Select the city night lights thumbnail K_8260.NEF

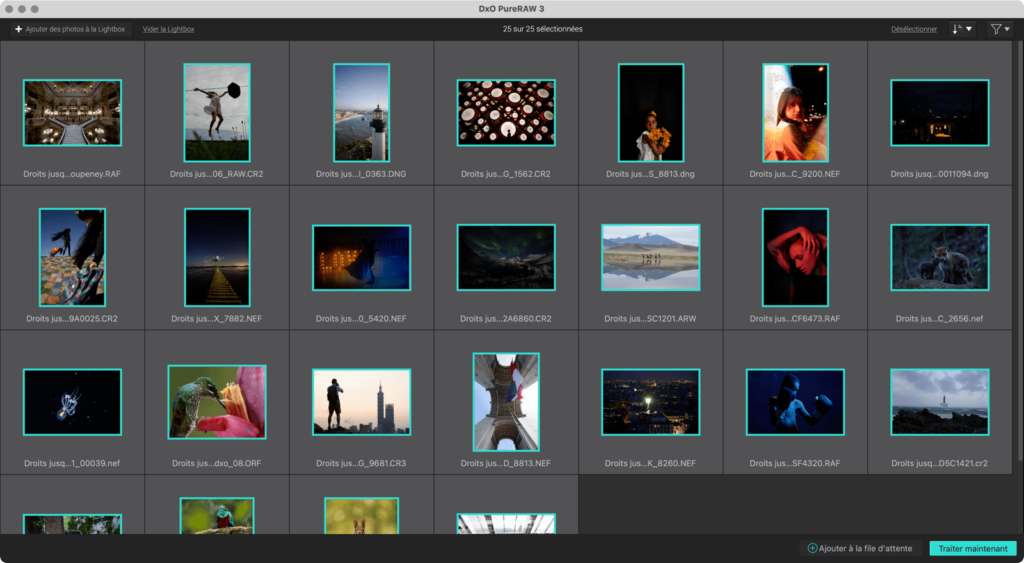pyautogui.click(x=650, y=402)
